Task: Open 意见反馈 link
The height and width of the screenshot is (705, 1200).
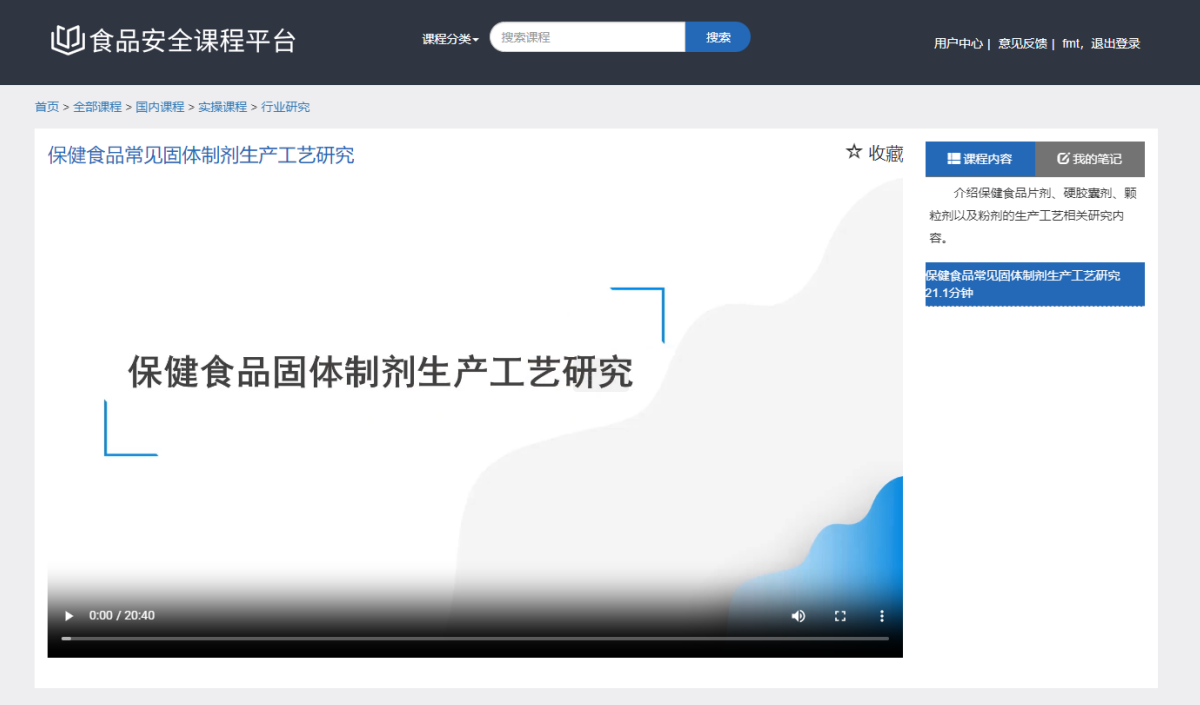Action: [x=1022, y=43]
